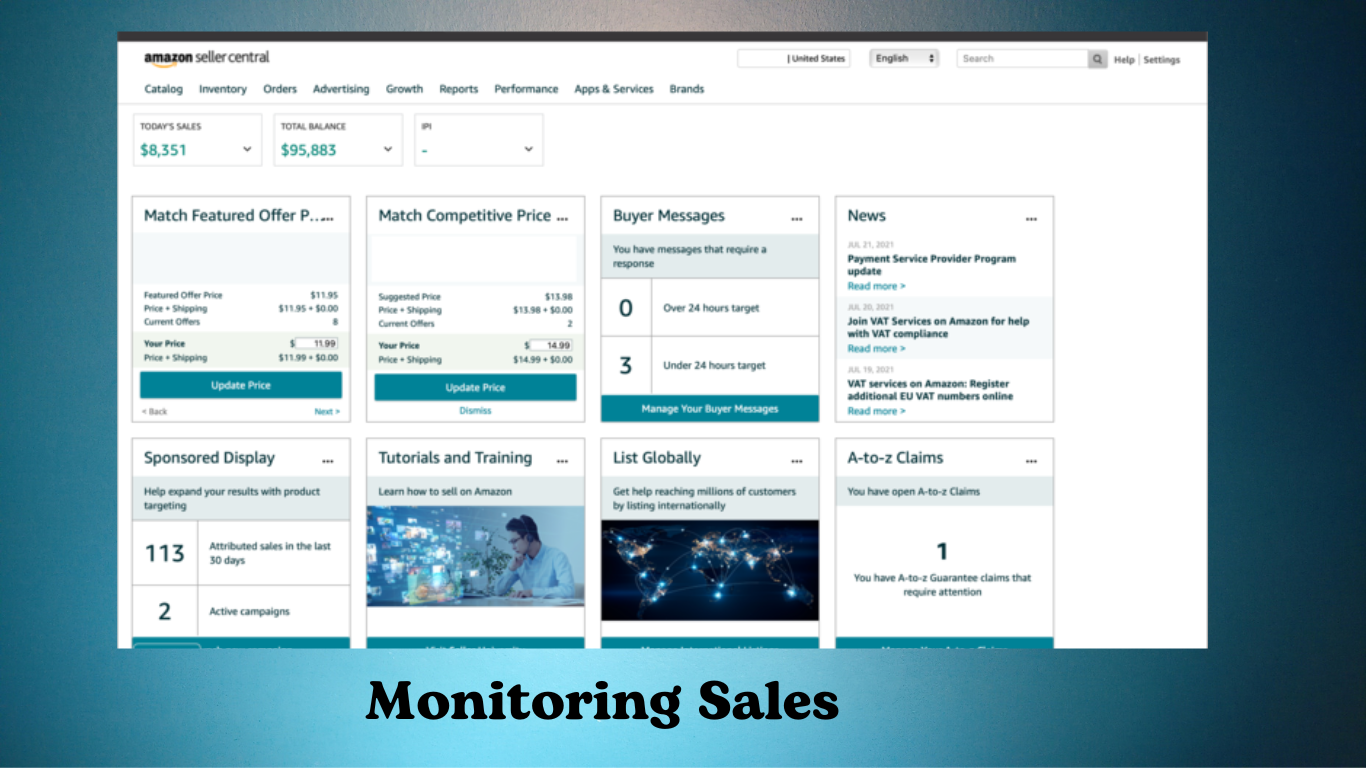Click Today's Sales value $8,351

pos(164,150)
